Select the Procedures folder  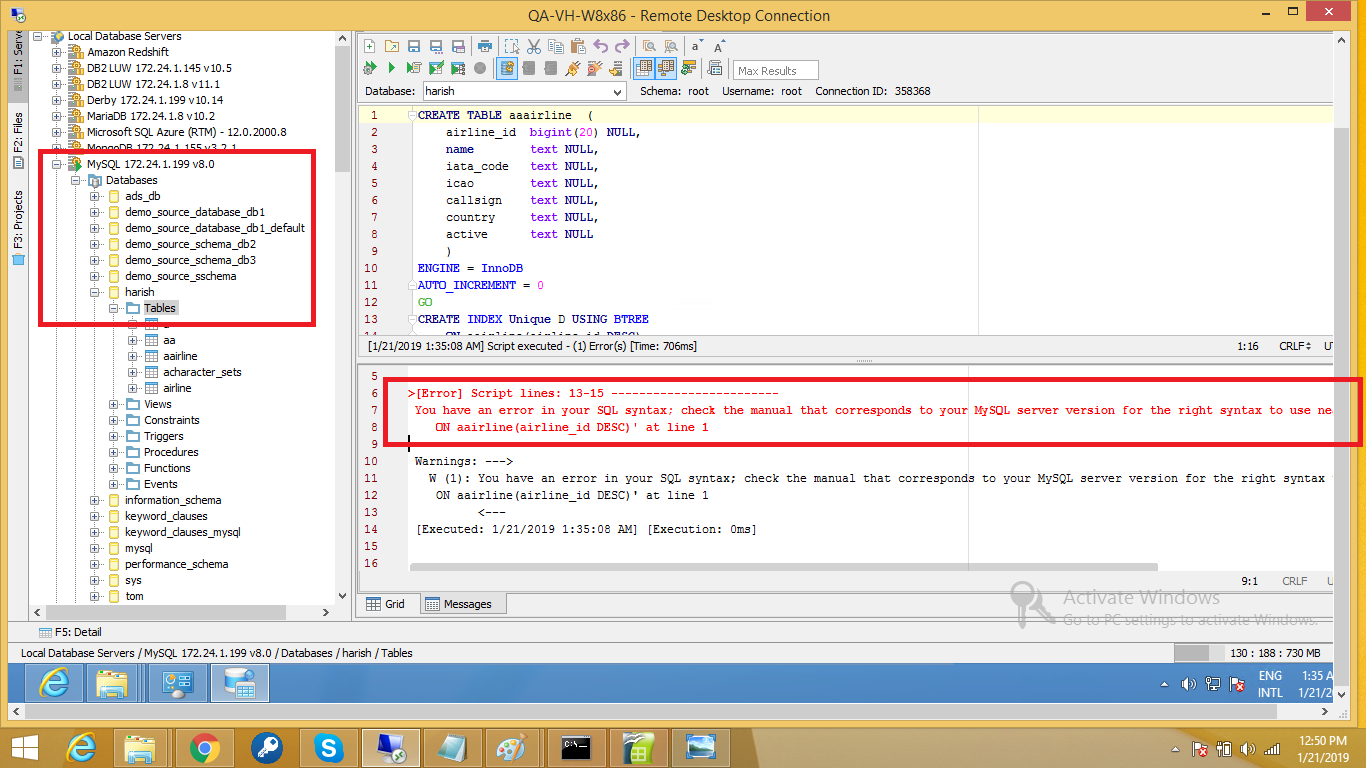[171, 452]
